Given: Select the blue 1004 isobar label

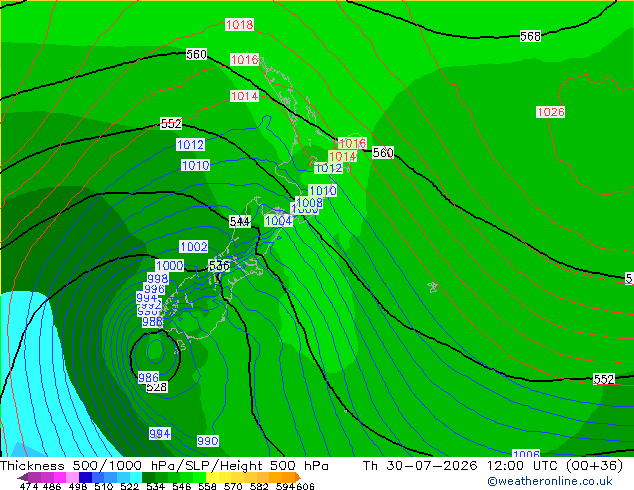Looking at the screenshot, I should click(x=278, y=221).
